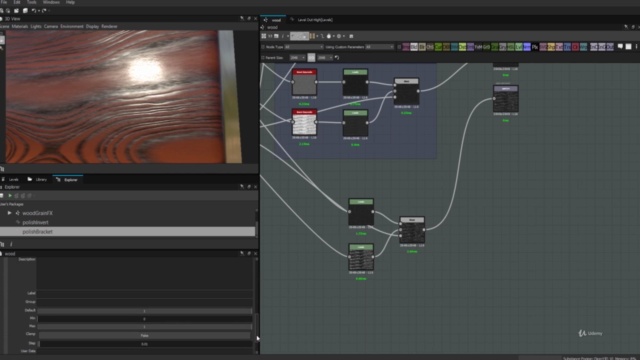Select the red-headed node with white grain preview
Screen dimensions: 640x360
(x=304, y=122)
